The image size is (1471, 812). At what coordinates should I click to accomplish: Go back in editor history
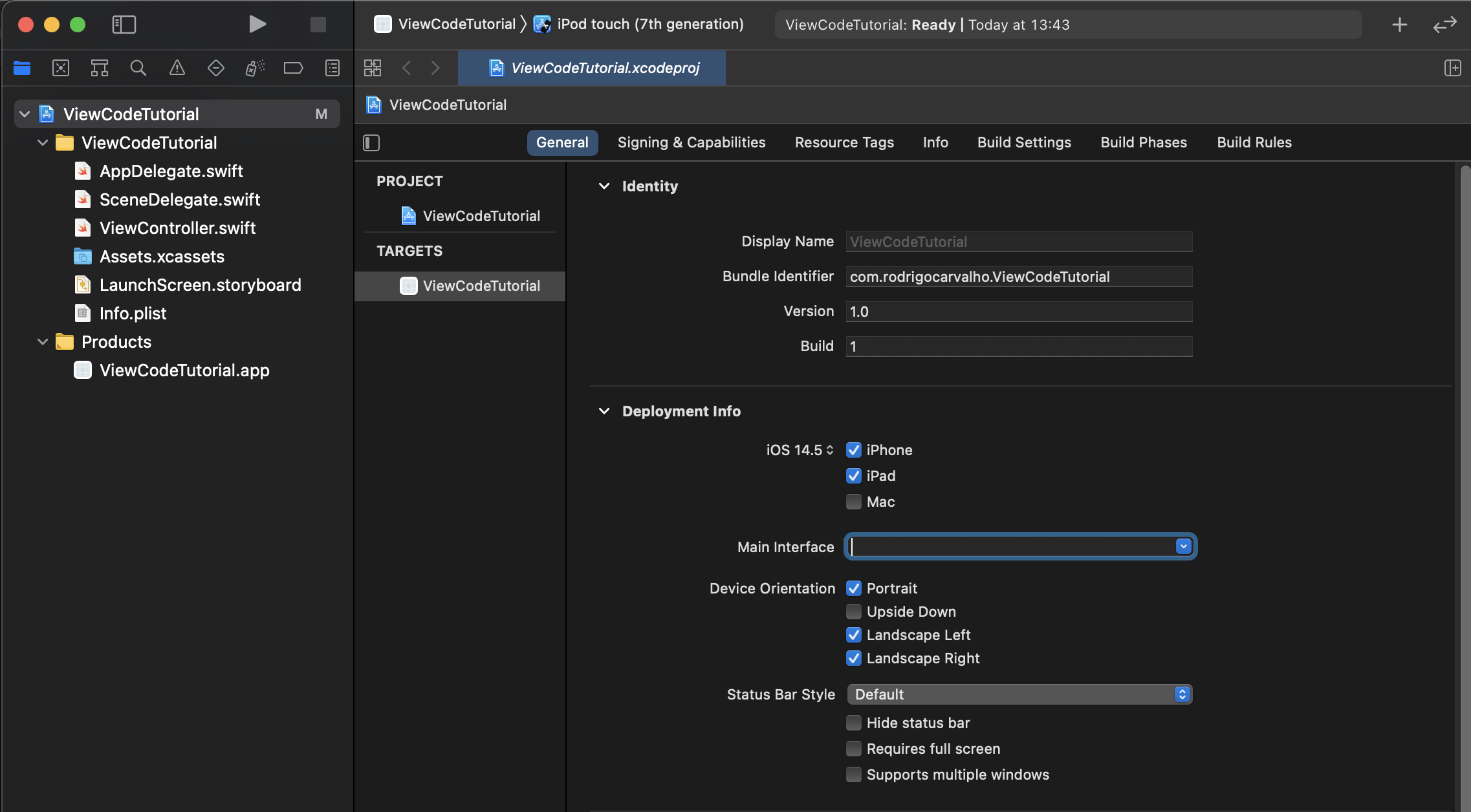click(x=407, y=68)
